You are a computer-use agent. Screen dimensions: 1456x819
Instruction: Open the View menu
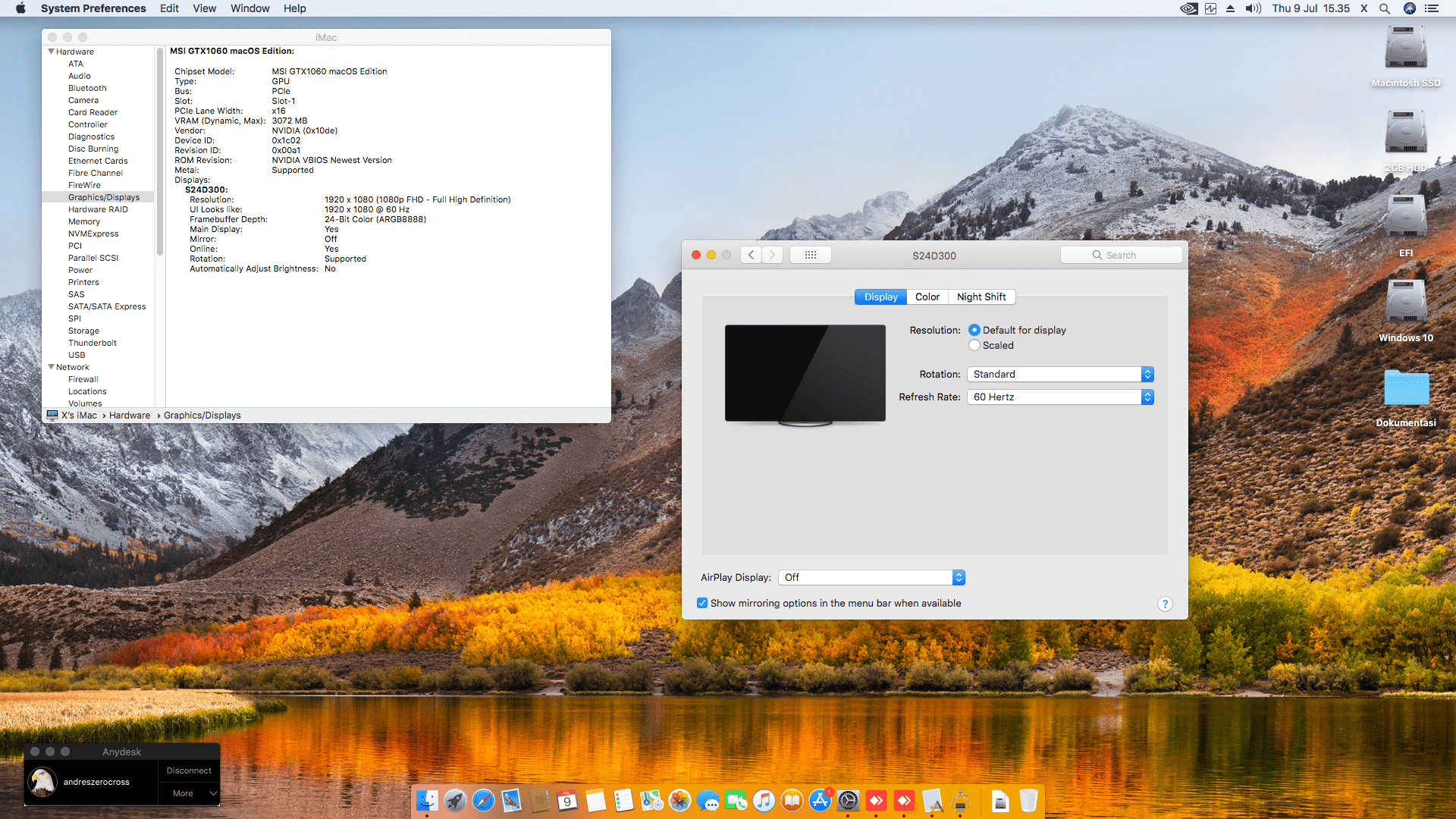[204, 8]
